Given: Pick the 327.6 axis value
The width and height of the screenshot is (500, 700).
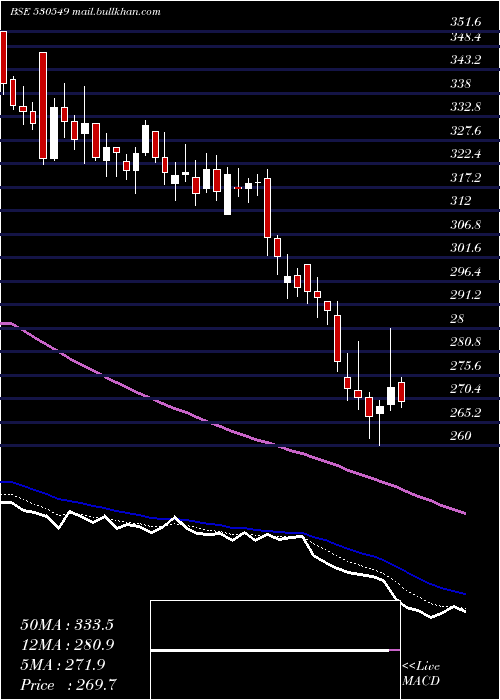Looking at the screenshot, I should click(x=465, y=131).
